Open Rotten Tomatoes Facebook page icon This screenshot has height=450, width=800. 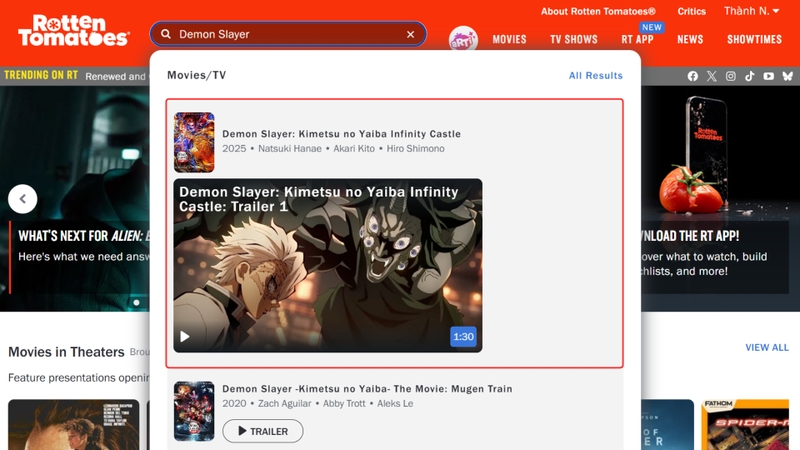pyautogui.click(x=693, y=76)
